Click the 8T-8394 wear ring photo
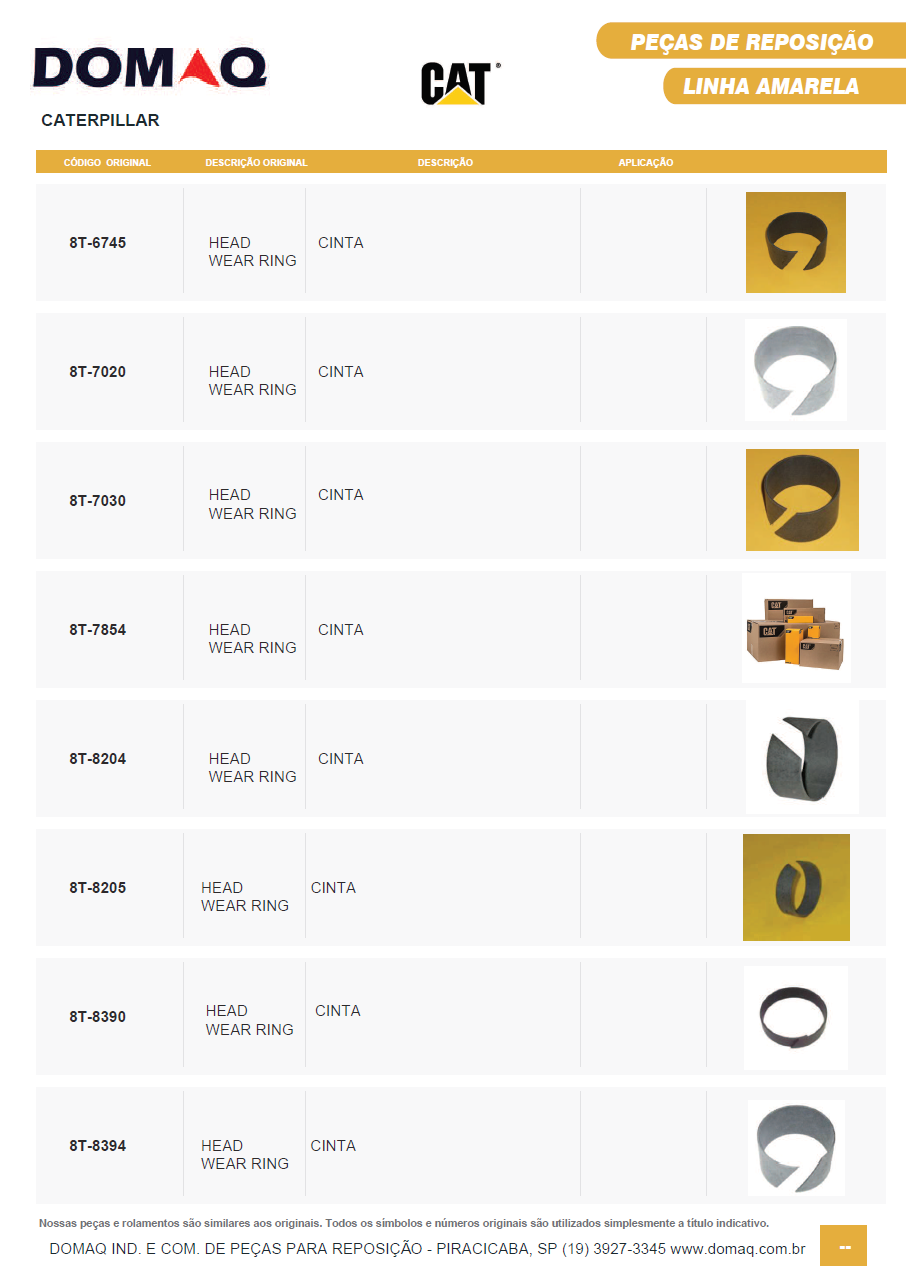 796,1147
